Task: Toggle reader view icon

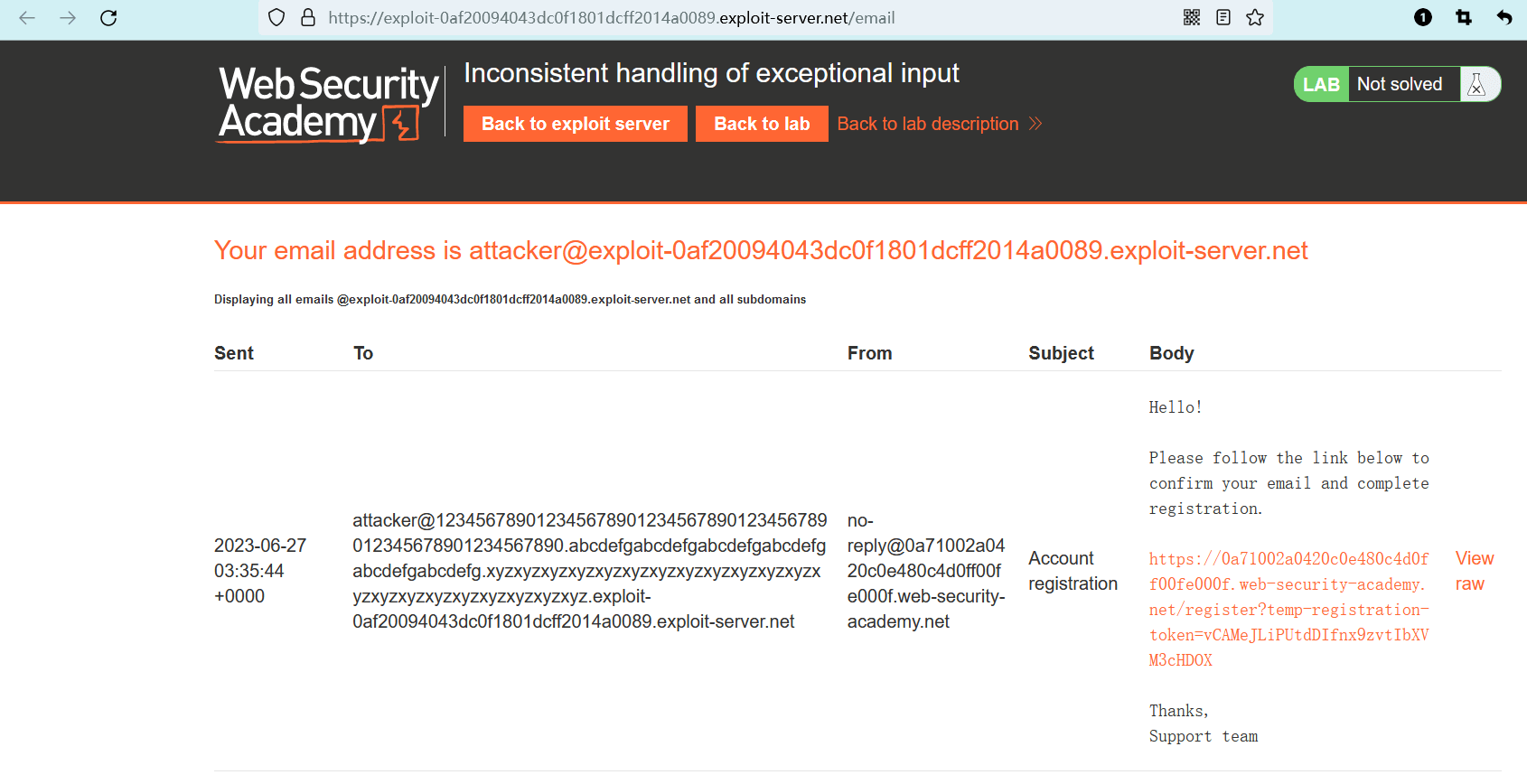Action: 1223,17
